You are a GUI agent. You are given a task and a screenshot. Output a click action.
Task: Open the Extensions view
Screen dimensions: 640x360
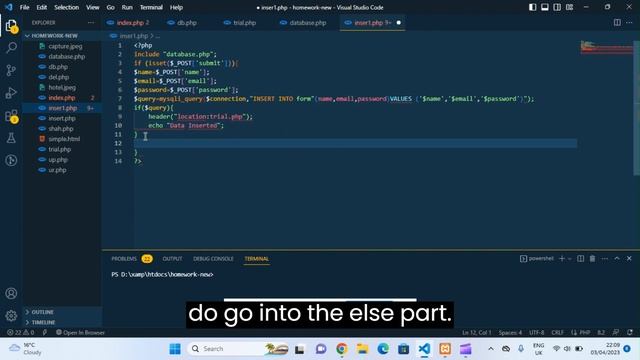[x=11, y=116]
